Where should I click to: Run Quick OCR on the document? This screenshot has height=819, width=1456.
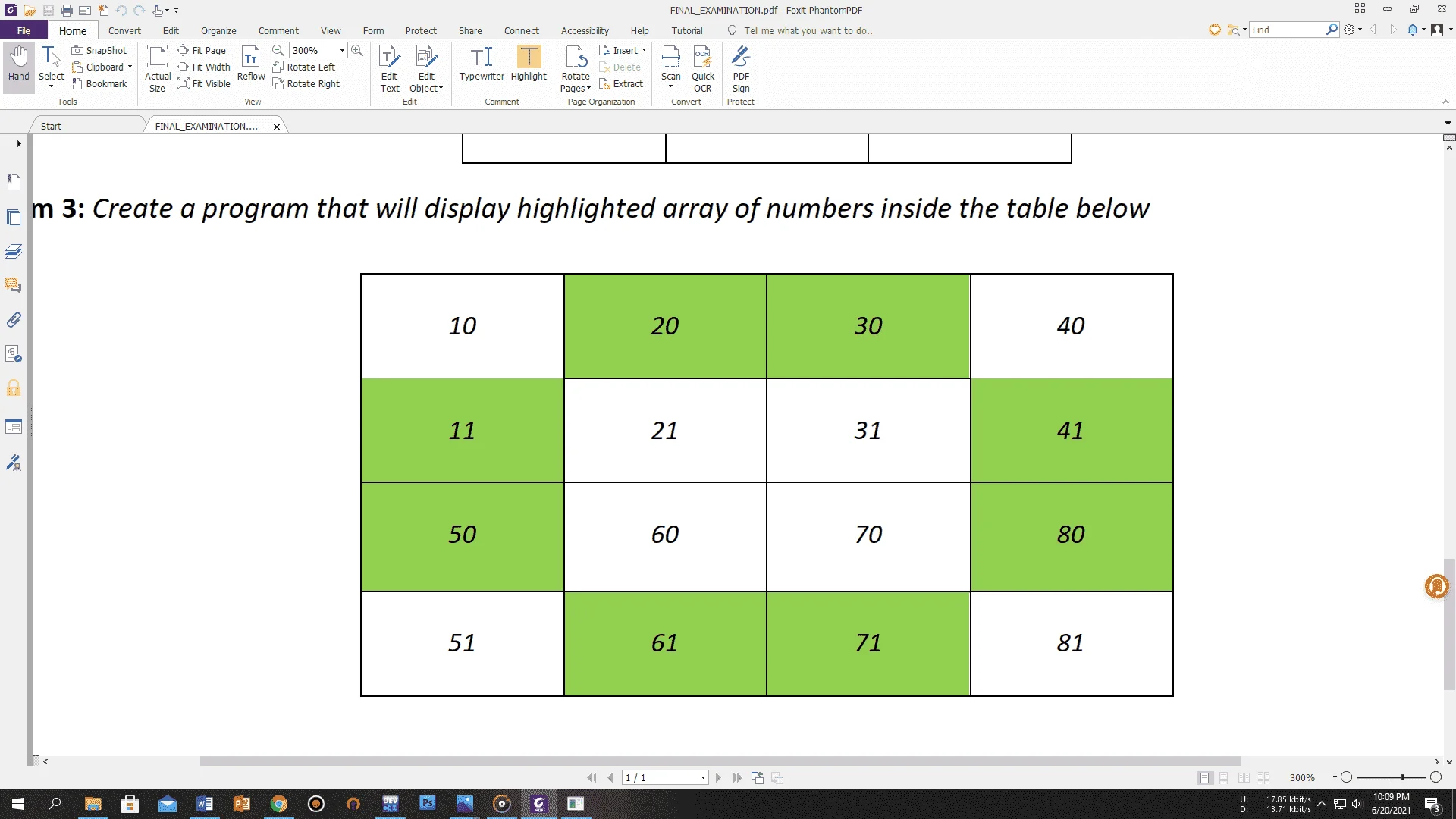pos(703,69)
